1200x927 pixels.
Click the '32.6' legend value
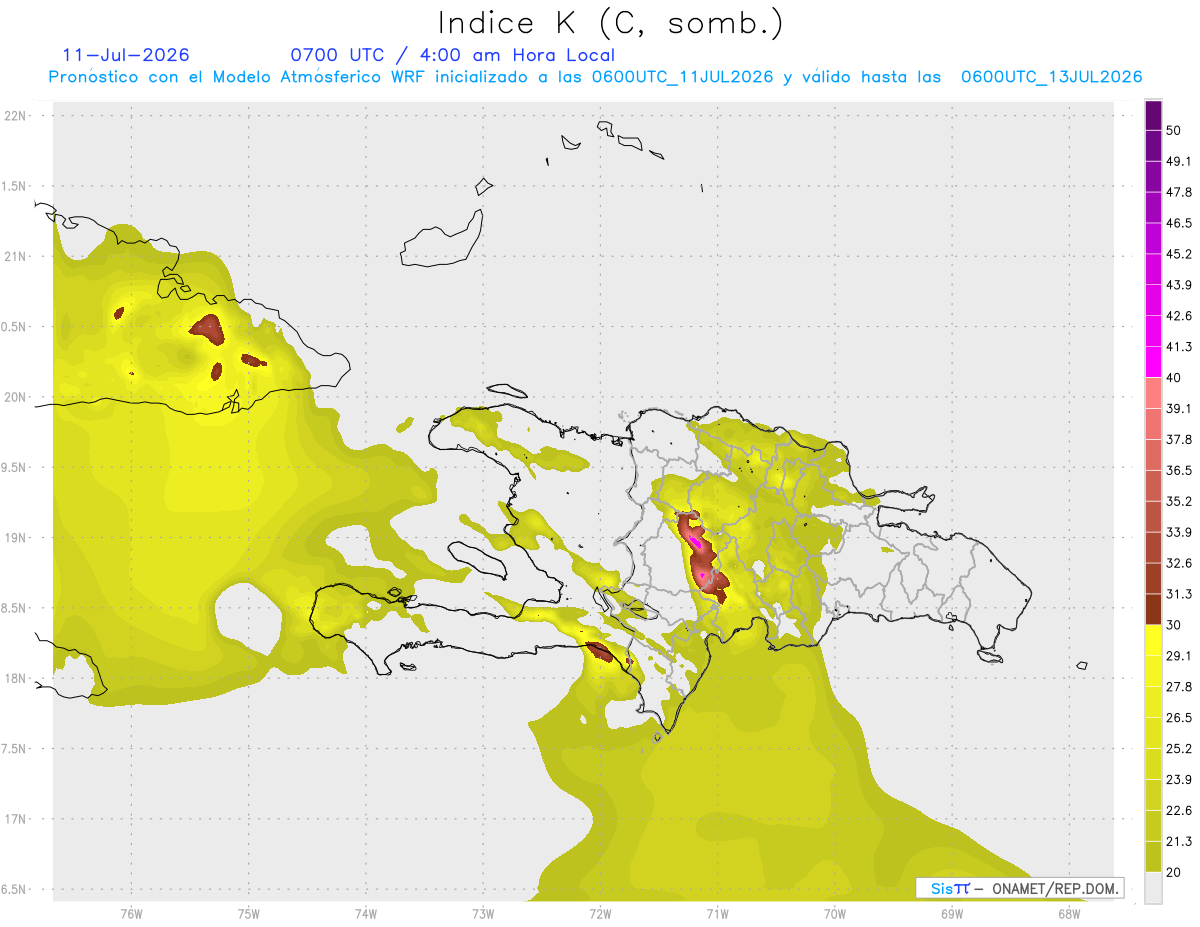(x=1179, y=563)
